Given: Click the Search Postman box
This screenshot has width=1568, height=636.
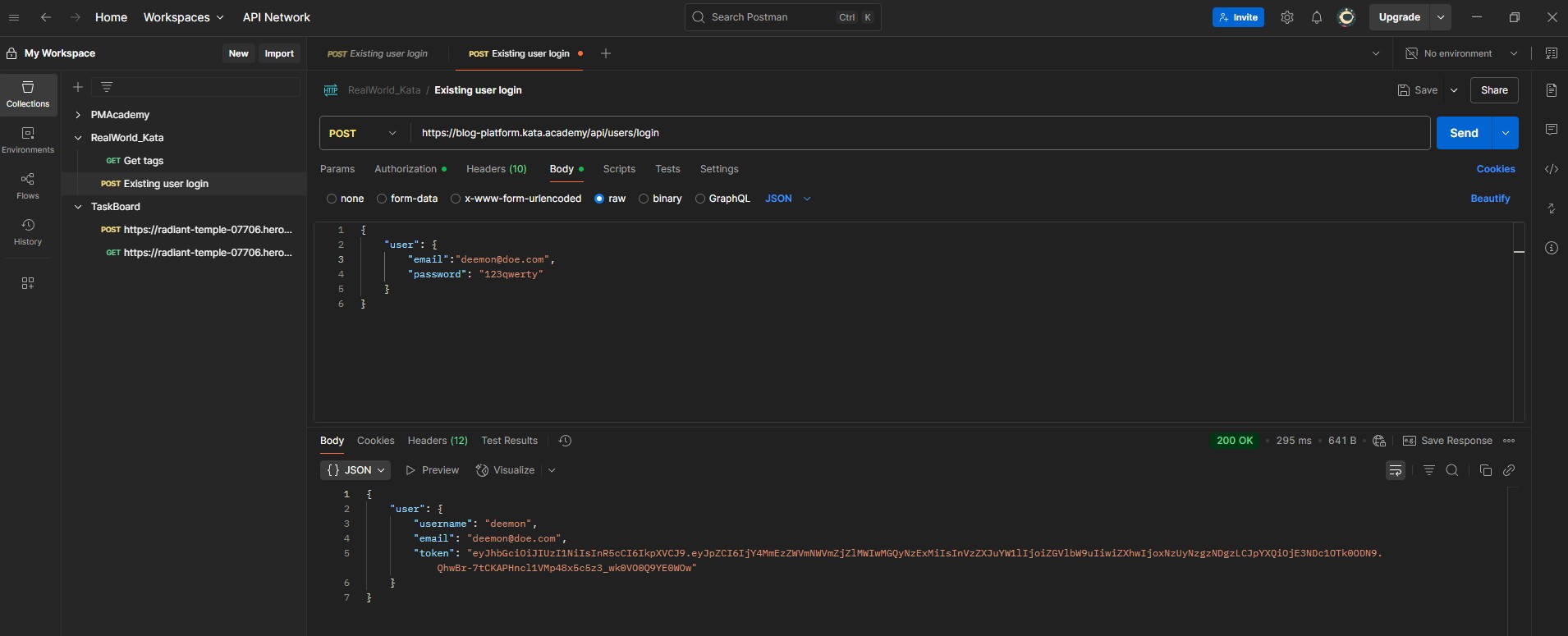Looking at the screenshot, I should [782, 17].
